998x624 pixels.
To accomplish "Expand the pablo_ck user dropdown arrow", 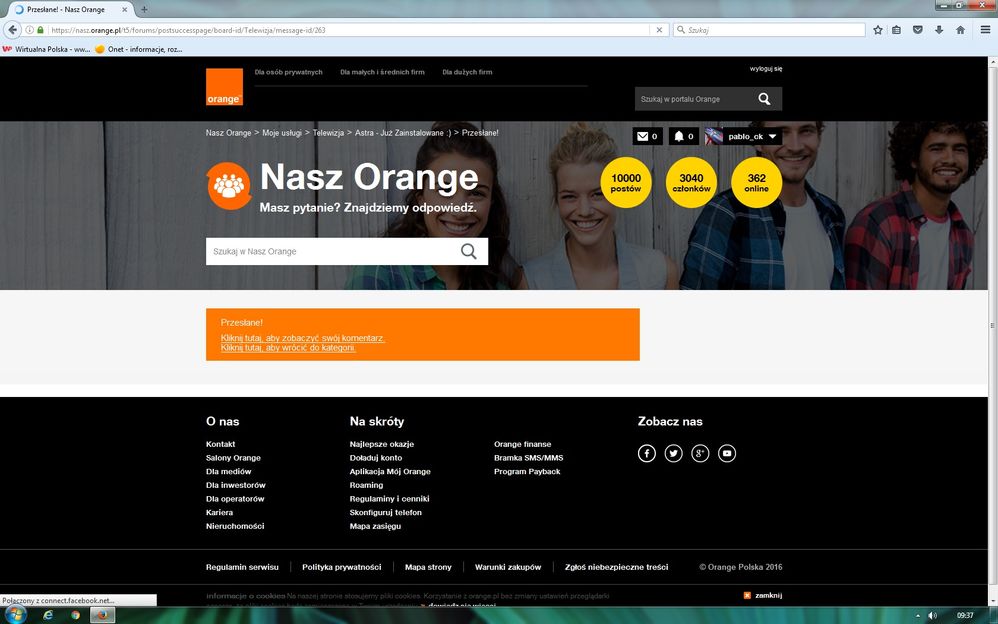I will (x=772, y=137).
